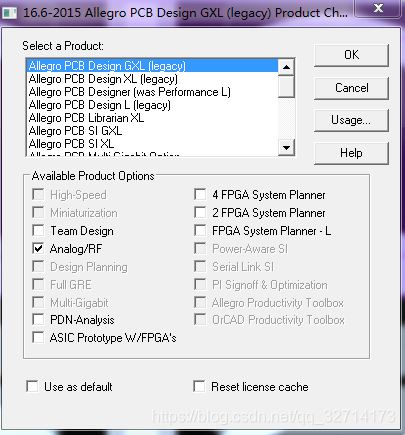The image size is (405, 435).
Task: Enable 4 FPGA System Planner
Action: (200, 195)
